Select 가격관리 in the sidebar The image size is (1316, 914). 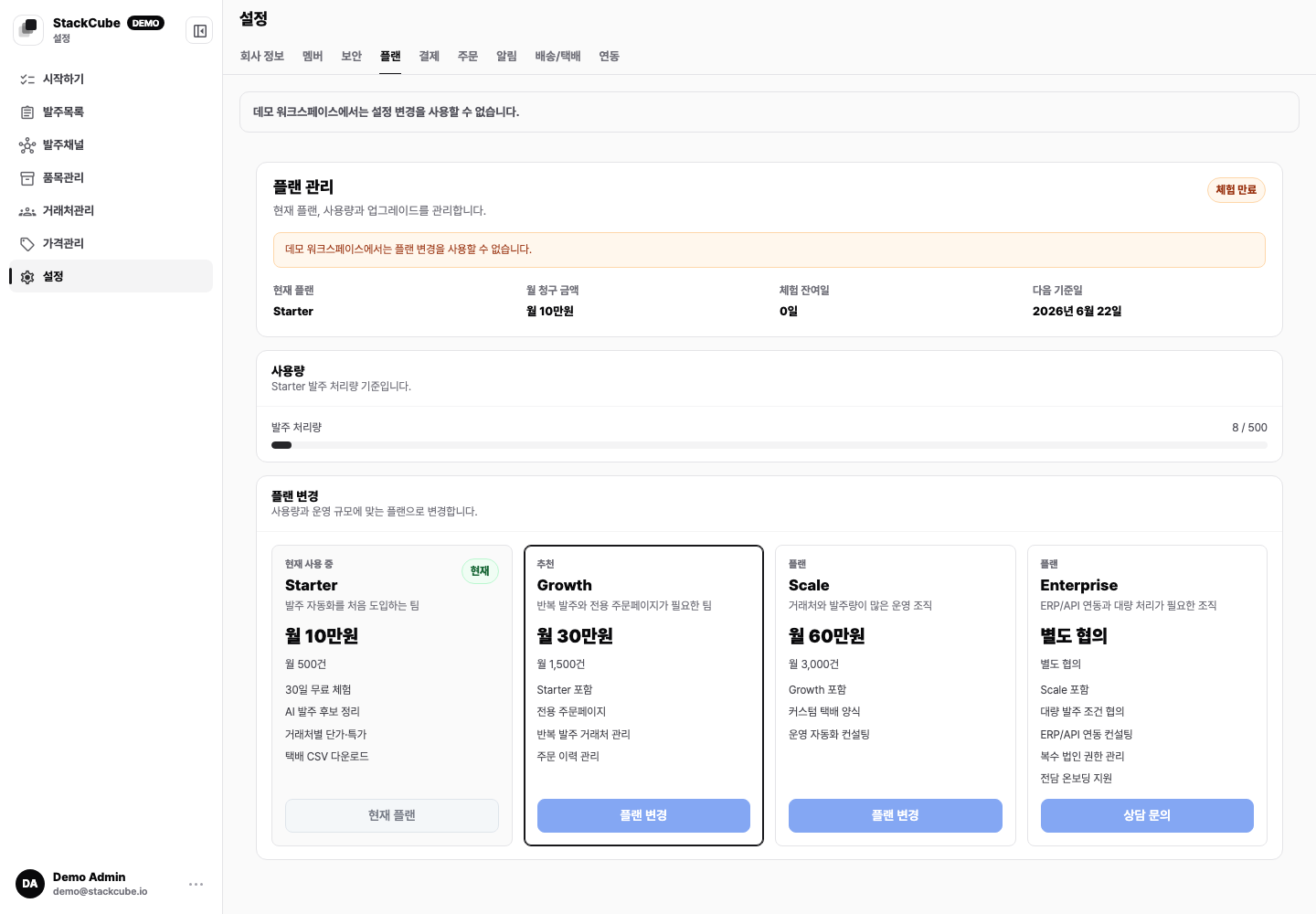pos(111,244)
